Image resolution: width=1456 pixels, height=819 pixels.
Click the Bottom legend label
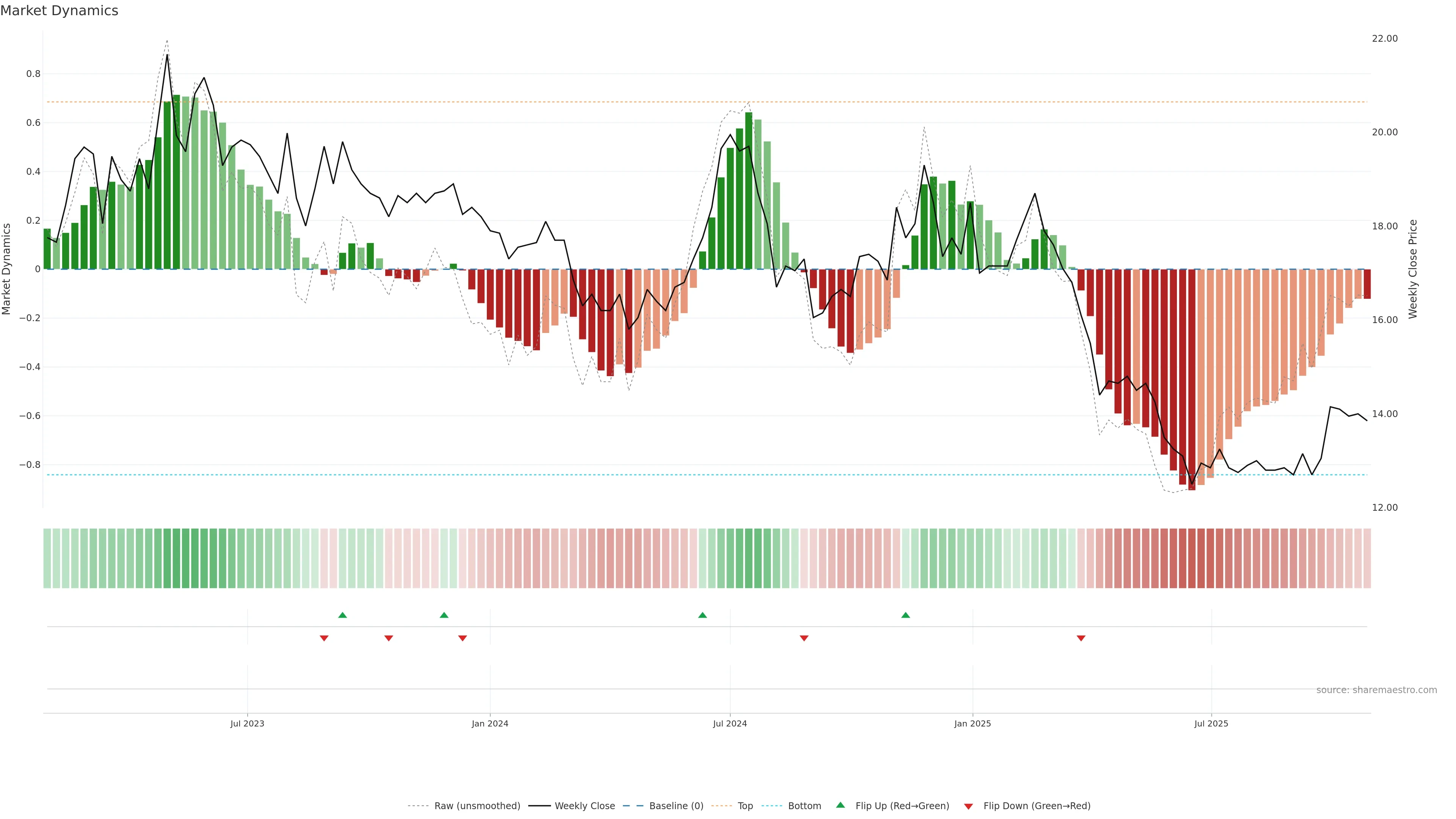[804, 806]
